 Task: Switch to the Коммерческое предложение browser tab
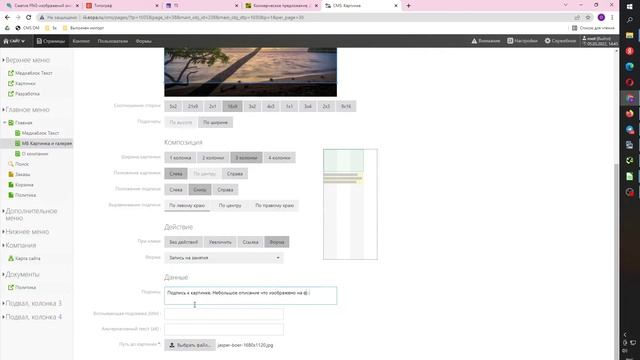(281, 6)
